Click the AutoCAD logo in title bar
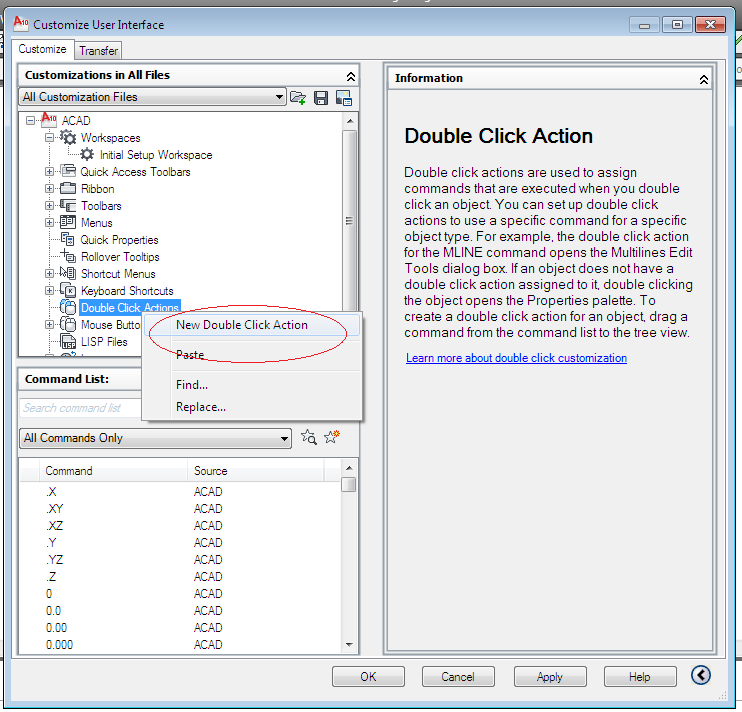 (21, 23)
